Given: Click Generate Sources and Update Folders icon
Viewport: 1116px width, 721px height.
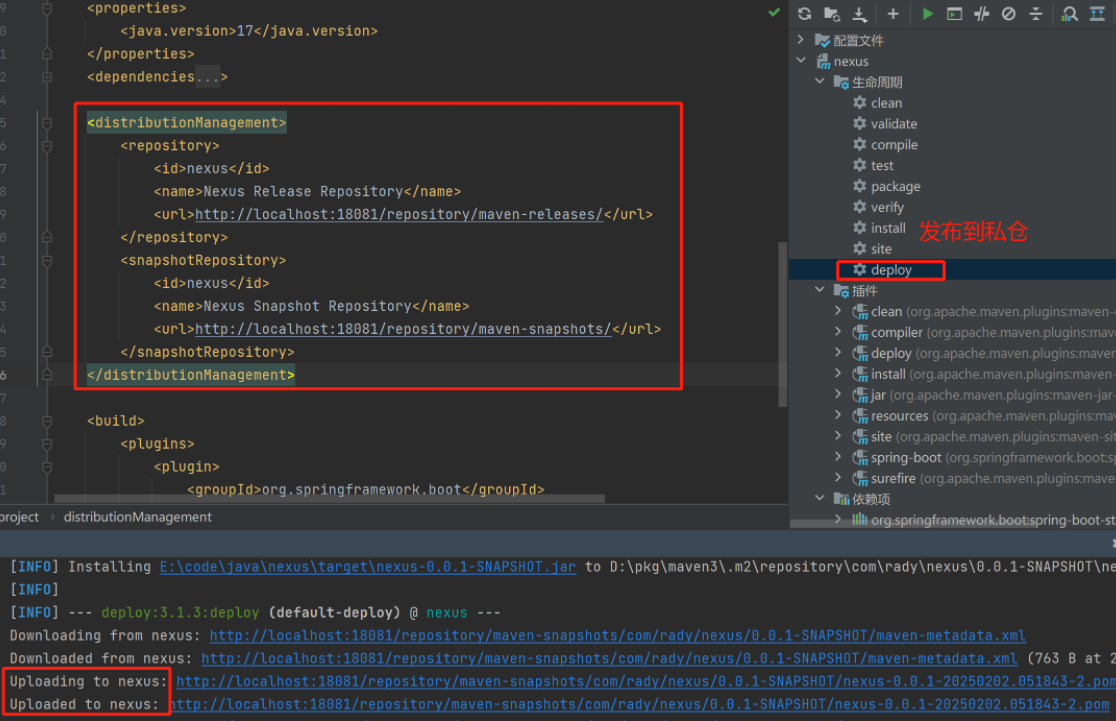Looking at the screenshot, I should [831, 14].
